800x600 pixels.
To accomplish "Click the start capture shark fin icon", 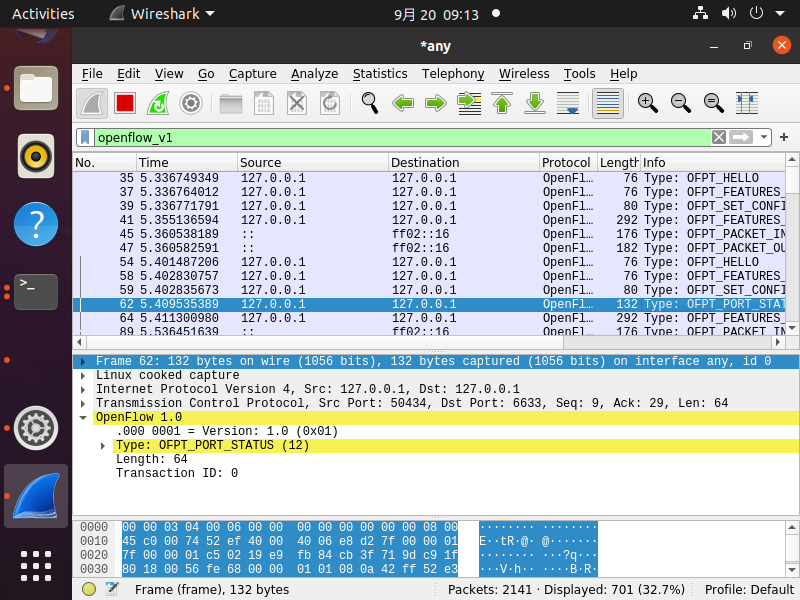I will [x=92, y=104].
